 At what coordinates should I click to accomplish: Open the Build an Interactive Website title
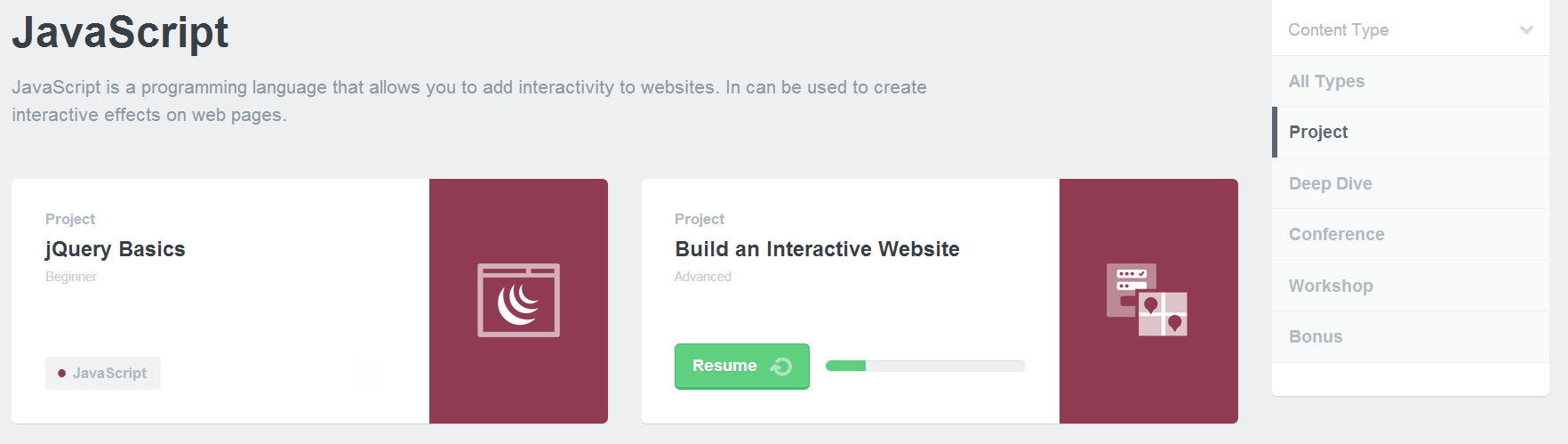pyautogui.click(x=817, y=249)
